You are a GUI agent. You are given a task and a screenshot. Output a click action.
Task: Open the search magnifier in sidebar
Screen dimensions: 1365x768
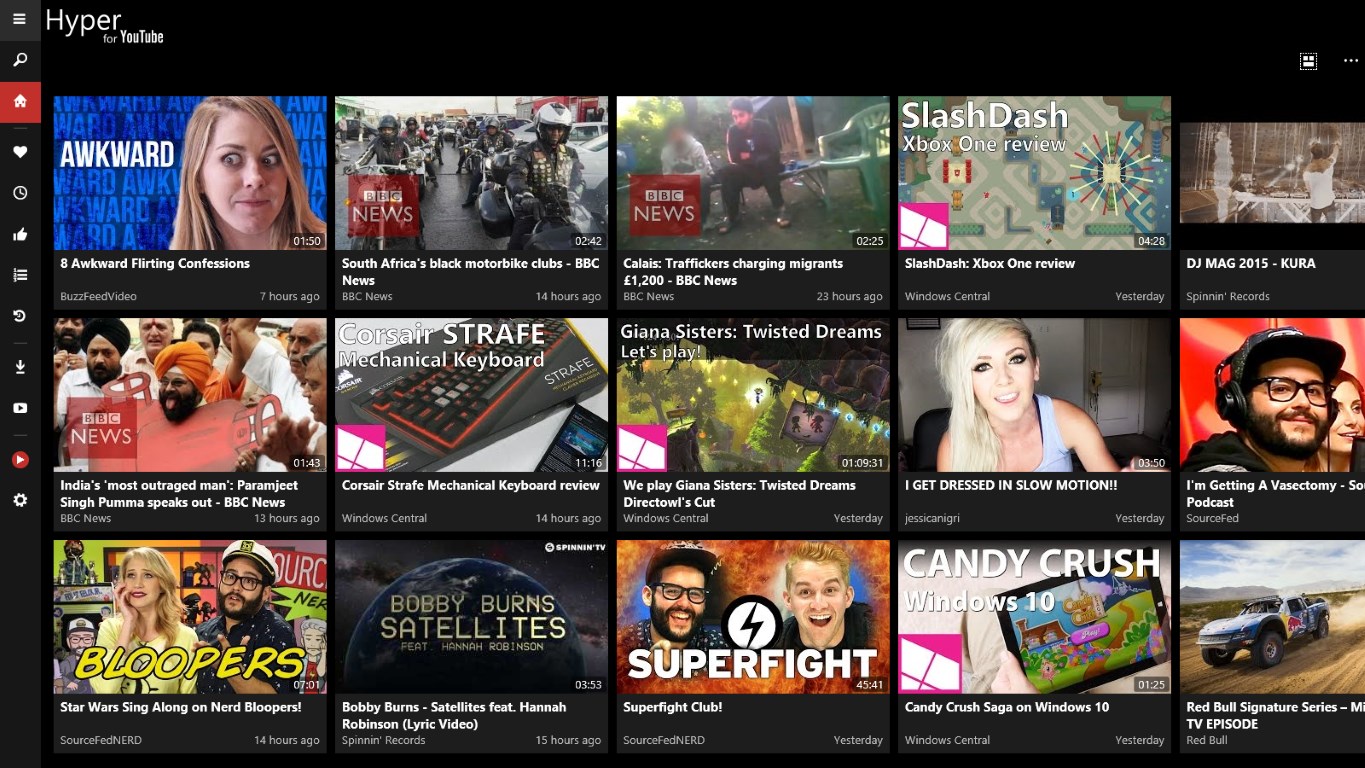pos(20,60)
